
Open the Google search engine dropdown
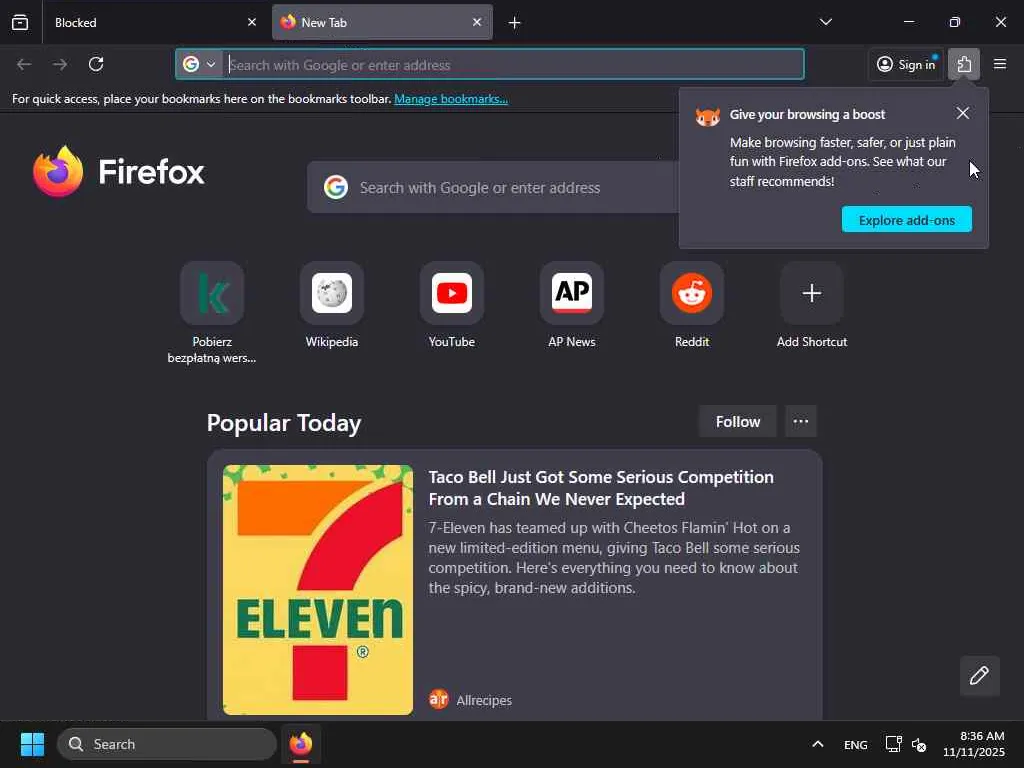click(x=199, y=64)
